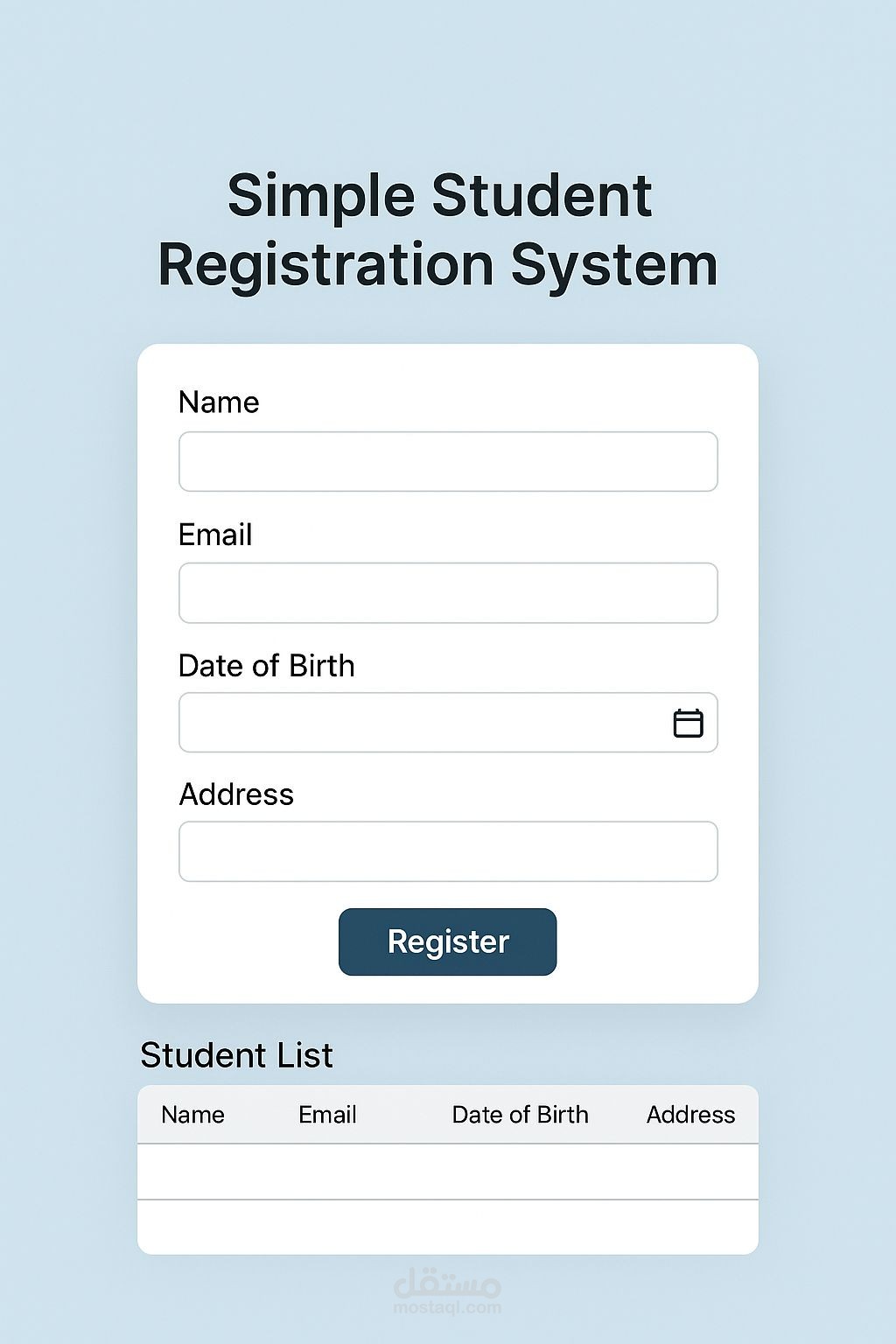Focus the Email input field
This screenshot has height=1344, width=896.
point(448,593)
